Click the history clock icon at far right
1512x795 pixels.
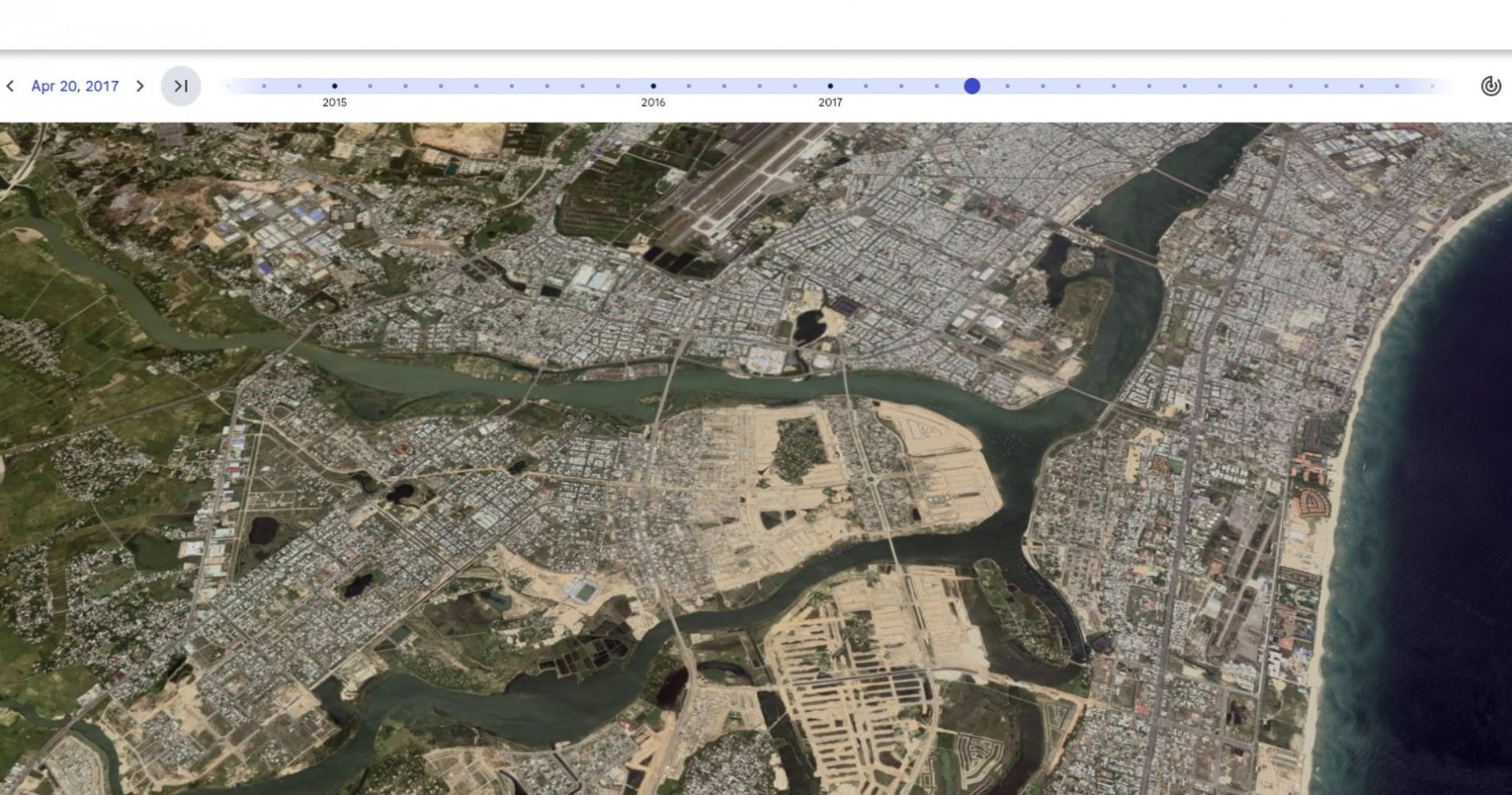1491,86
